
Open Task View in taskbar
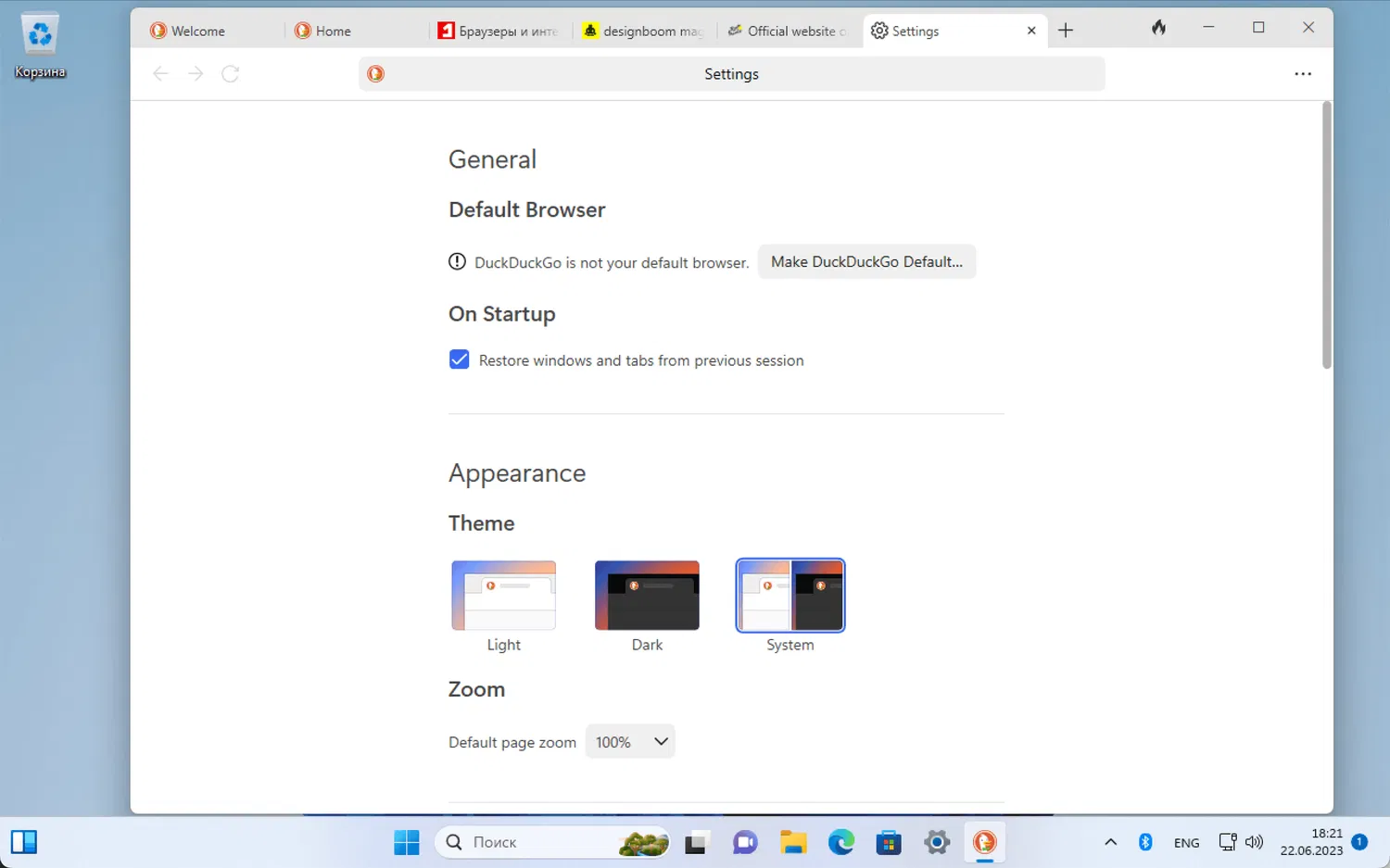point(696,842)
